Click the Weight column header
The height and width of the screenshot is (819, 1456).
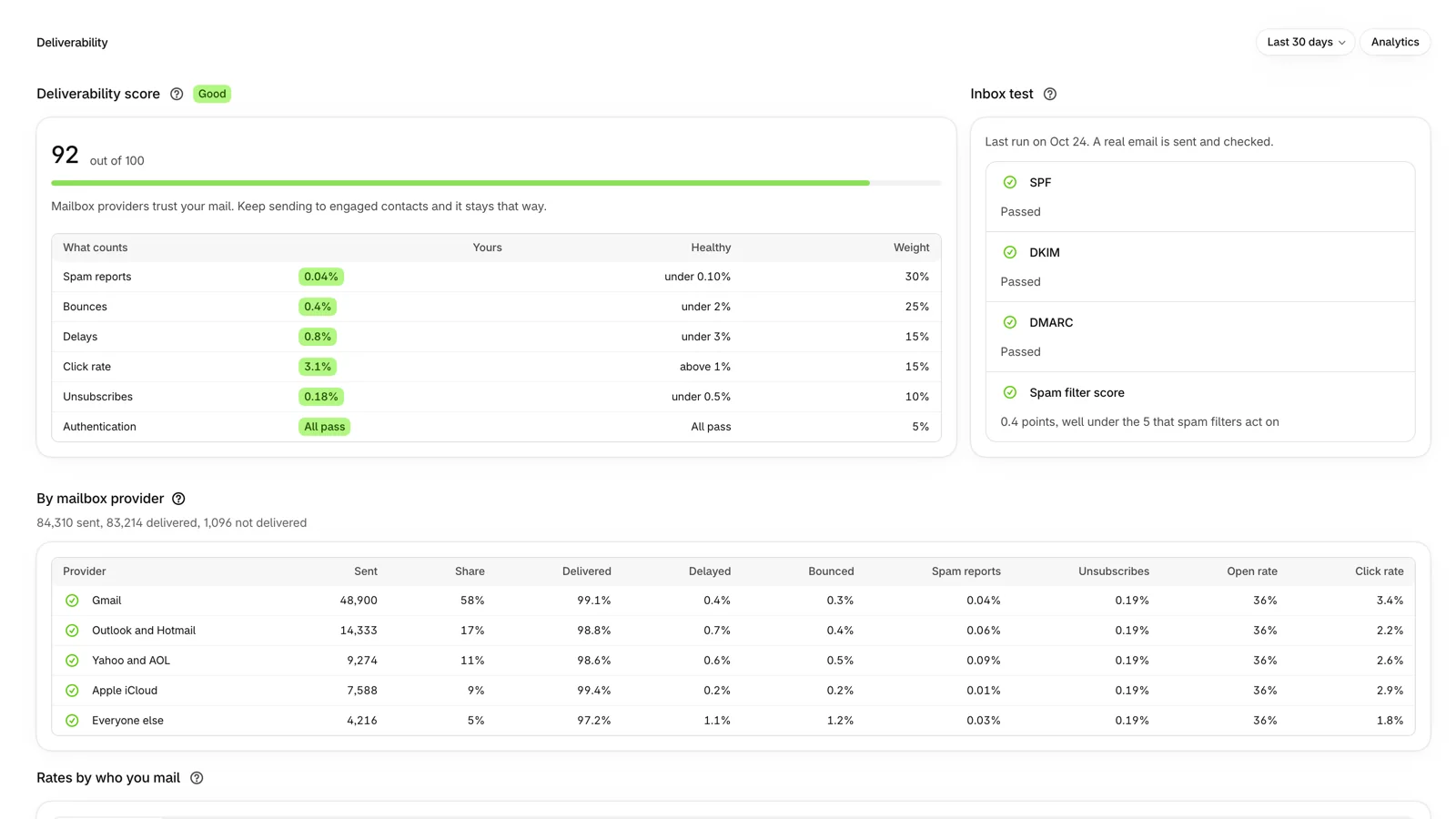(x=911, y=248)
